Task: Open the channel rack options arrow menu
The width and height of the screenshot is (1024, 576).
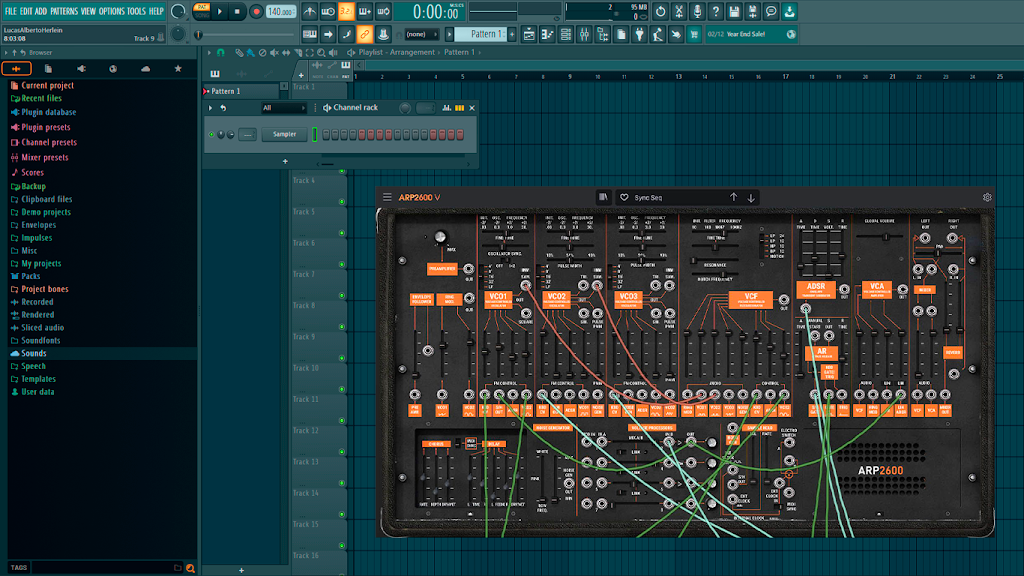Action: click(210, 108)
